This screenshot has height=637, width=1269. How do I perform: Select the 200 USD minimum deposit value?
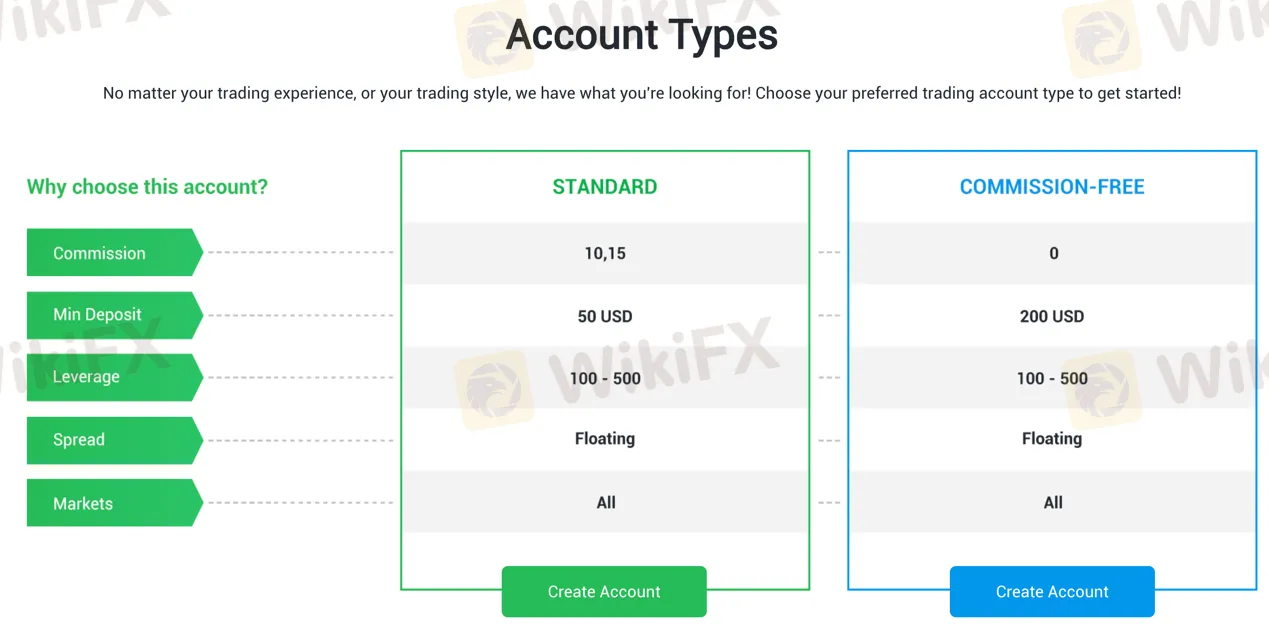pyautogui.click(x=1052, y=316)
